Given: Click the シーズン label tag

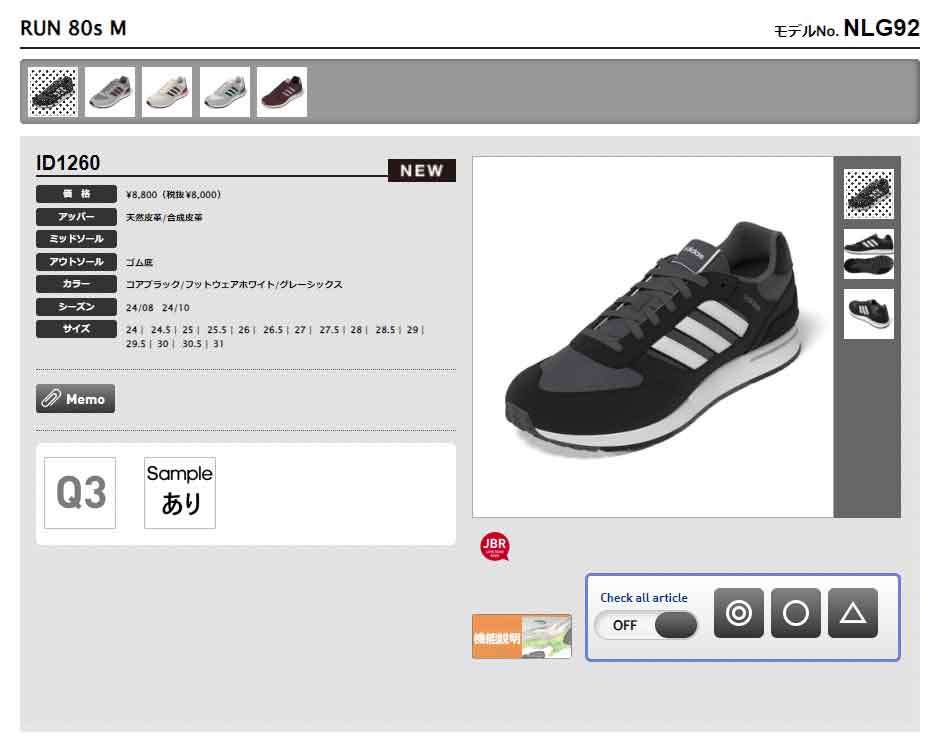Looking at the screenshot, I should 76,306.
